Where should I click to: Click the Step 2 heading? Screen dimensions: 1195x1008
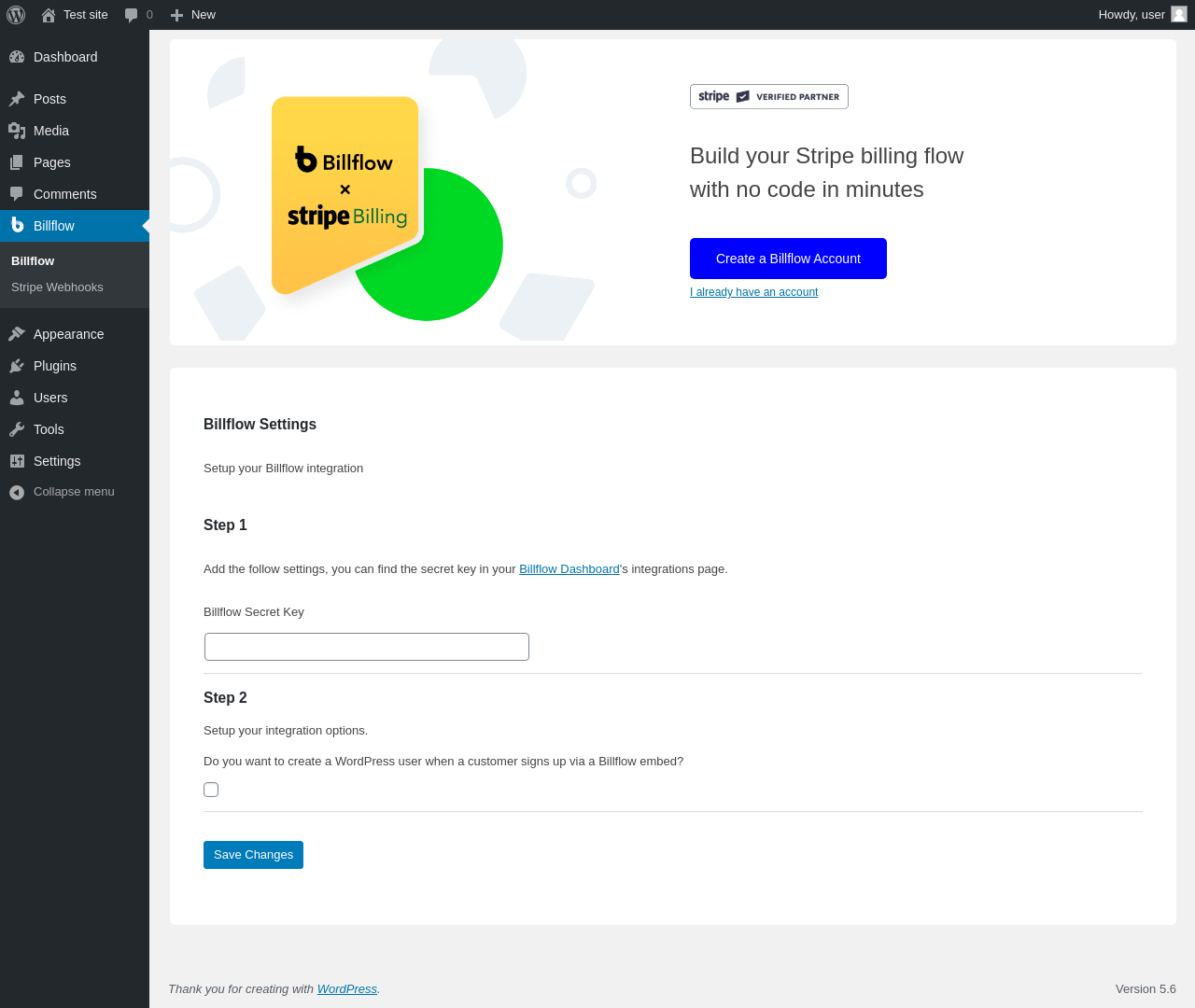(x=225, y=698)
